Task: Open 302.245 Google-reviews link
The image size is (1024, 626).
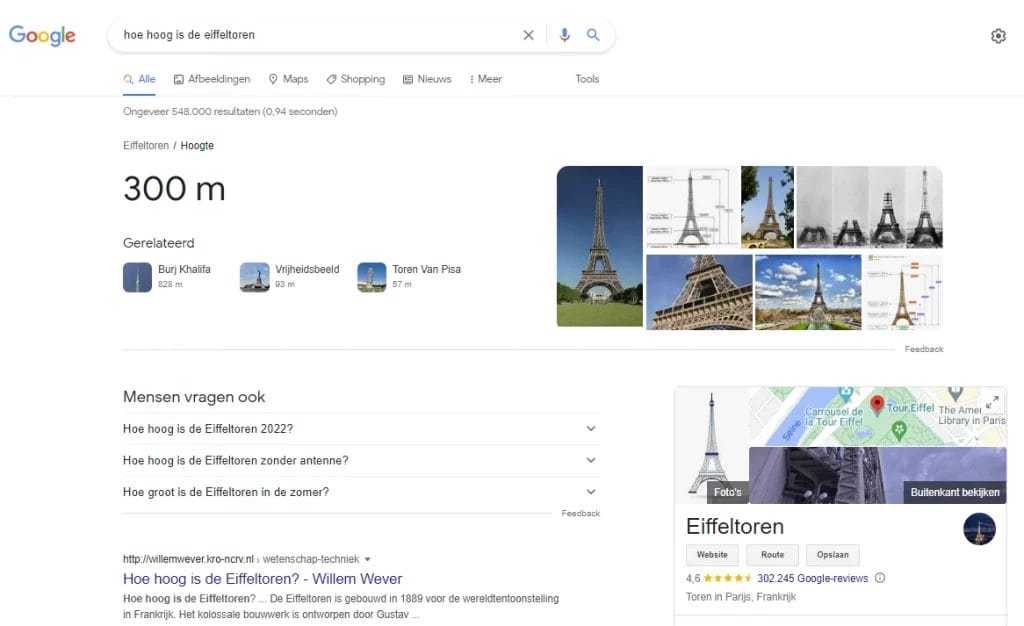Action: click(811, 578)
